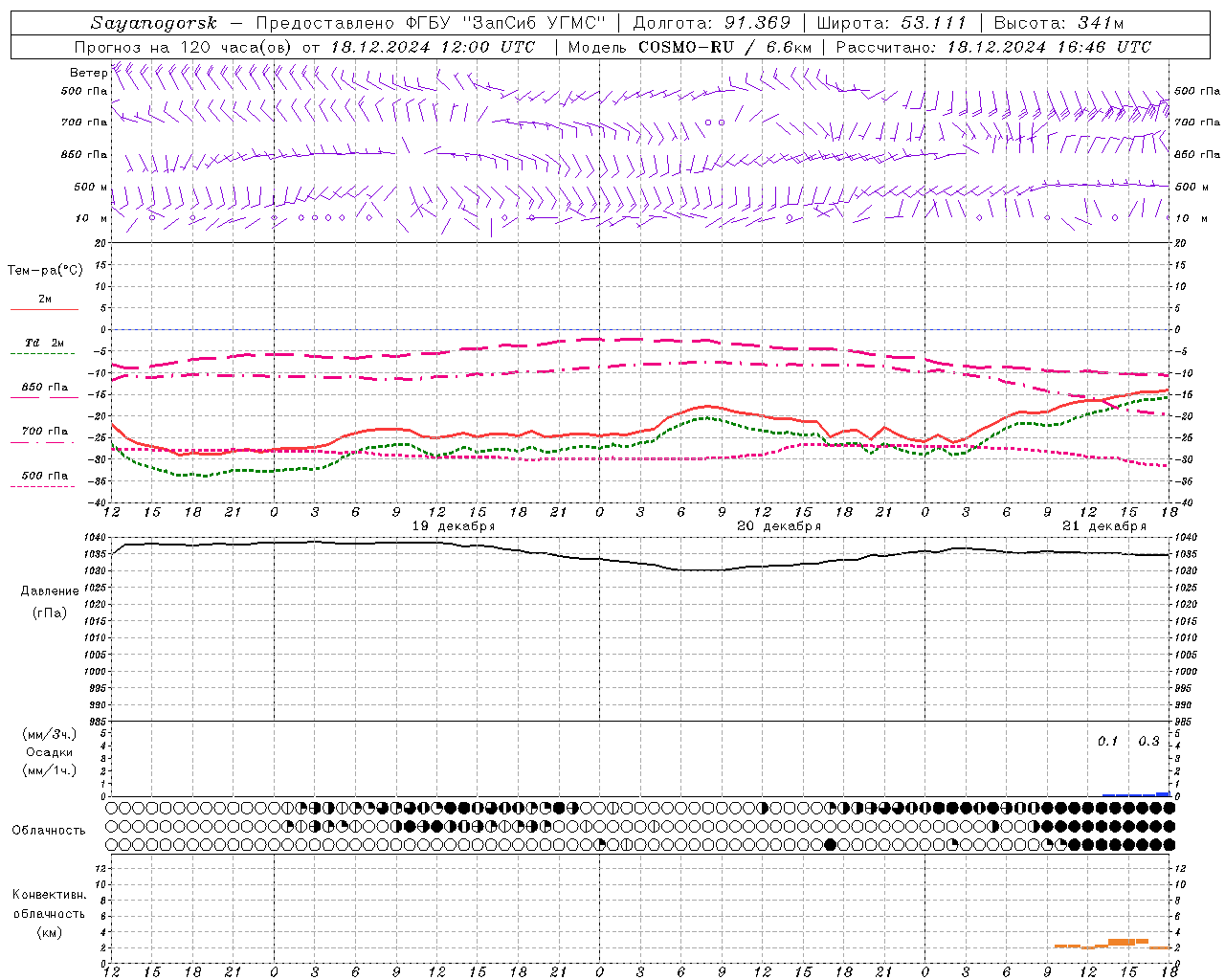The width and height of the screenshot is (1225, 980).
Task: Click the '21 декабря' date label
Action: (1104, 526)
